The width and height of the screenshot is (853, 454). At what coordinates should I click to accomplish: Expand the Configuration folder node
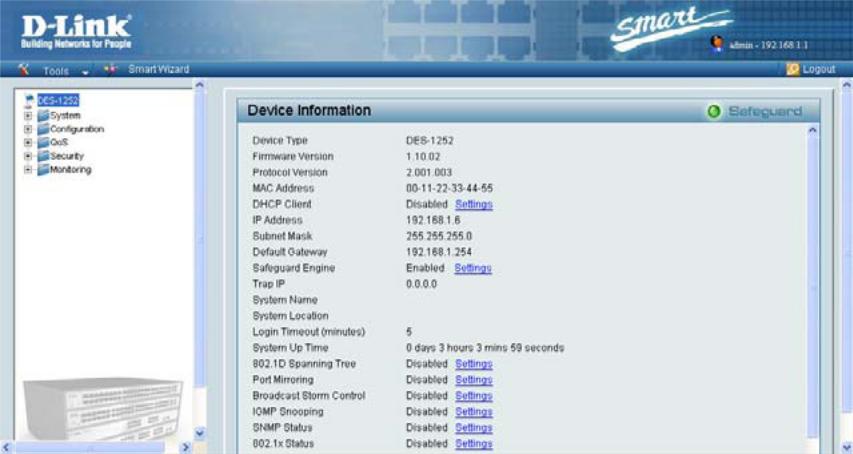pos(28,129)
